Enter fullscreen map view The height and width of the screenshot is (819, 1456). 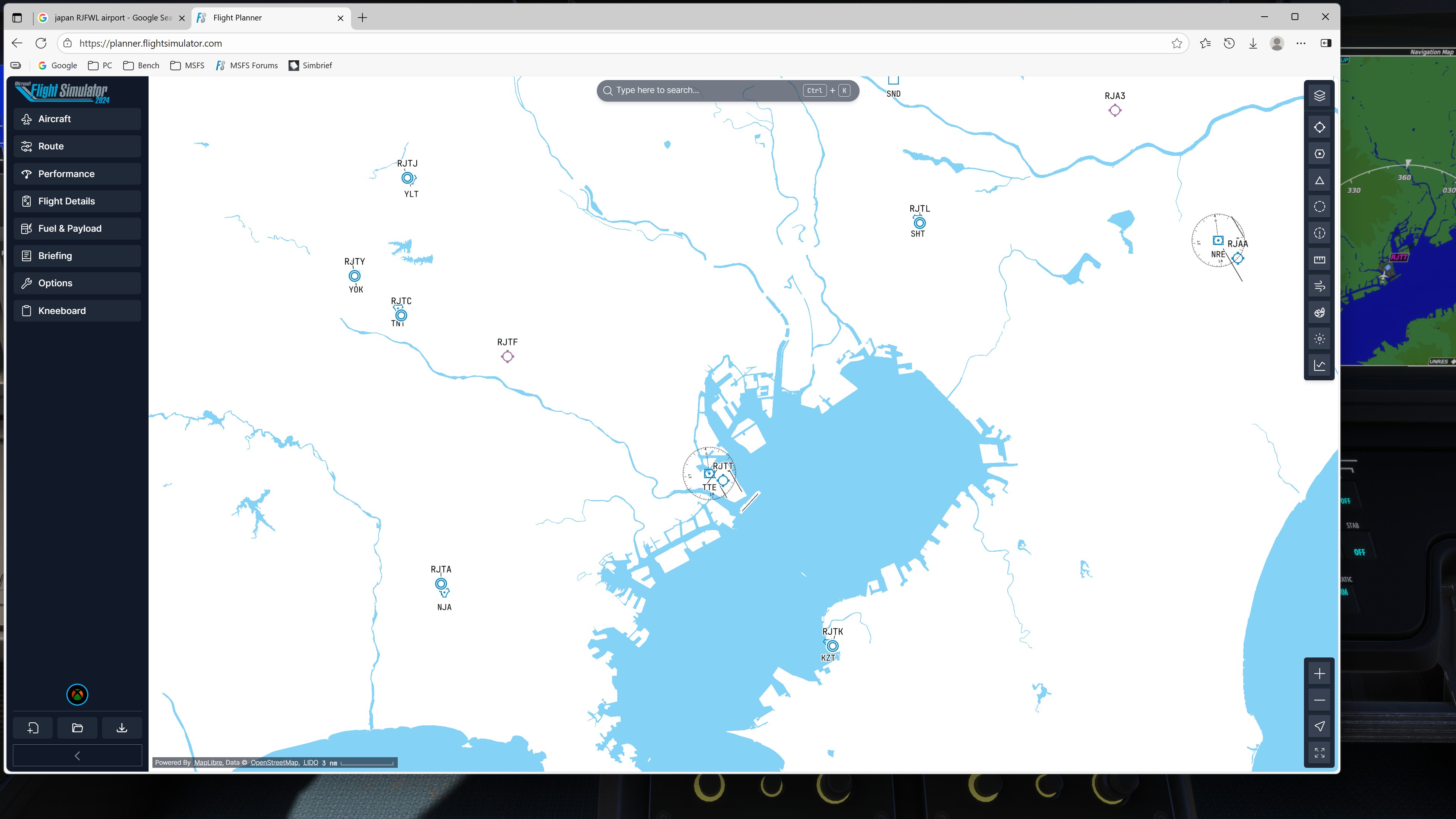(1319, 753)
